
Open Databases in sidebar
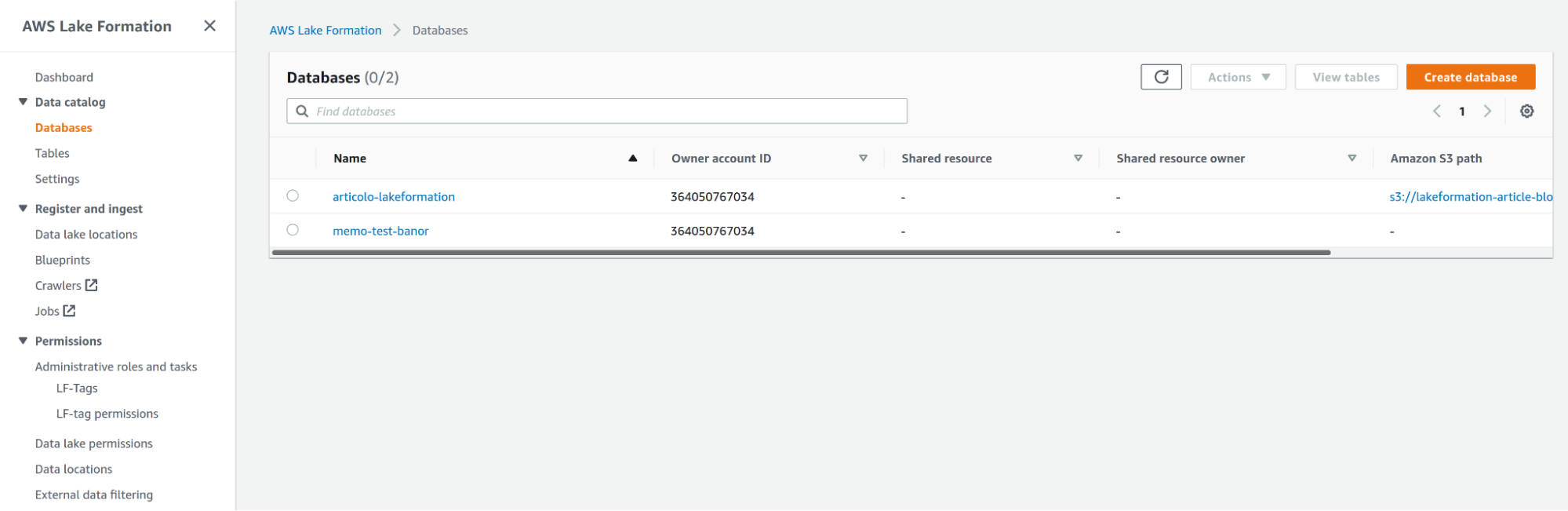(x=64, y=128)
